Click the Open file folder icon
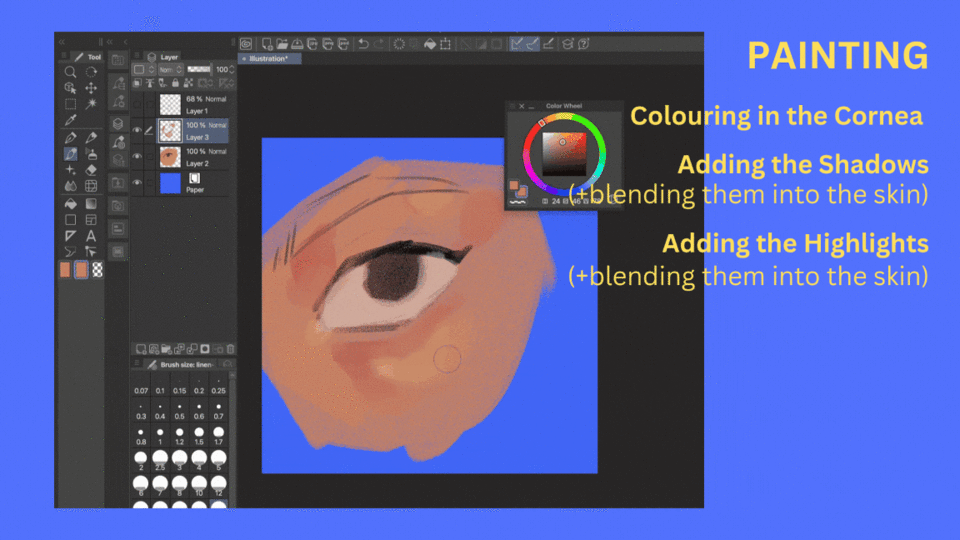The height and width of the screenshot is (540, 960). [x=282, y=43]
